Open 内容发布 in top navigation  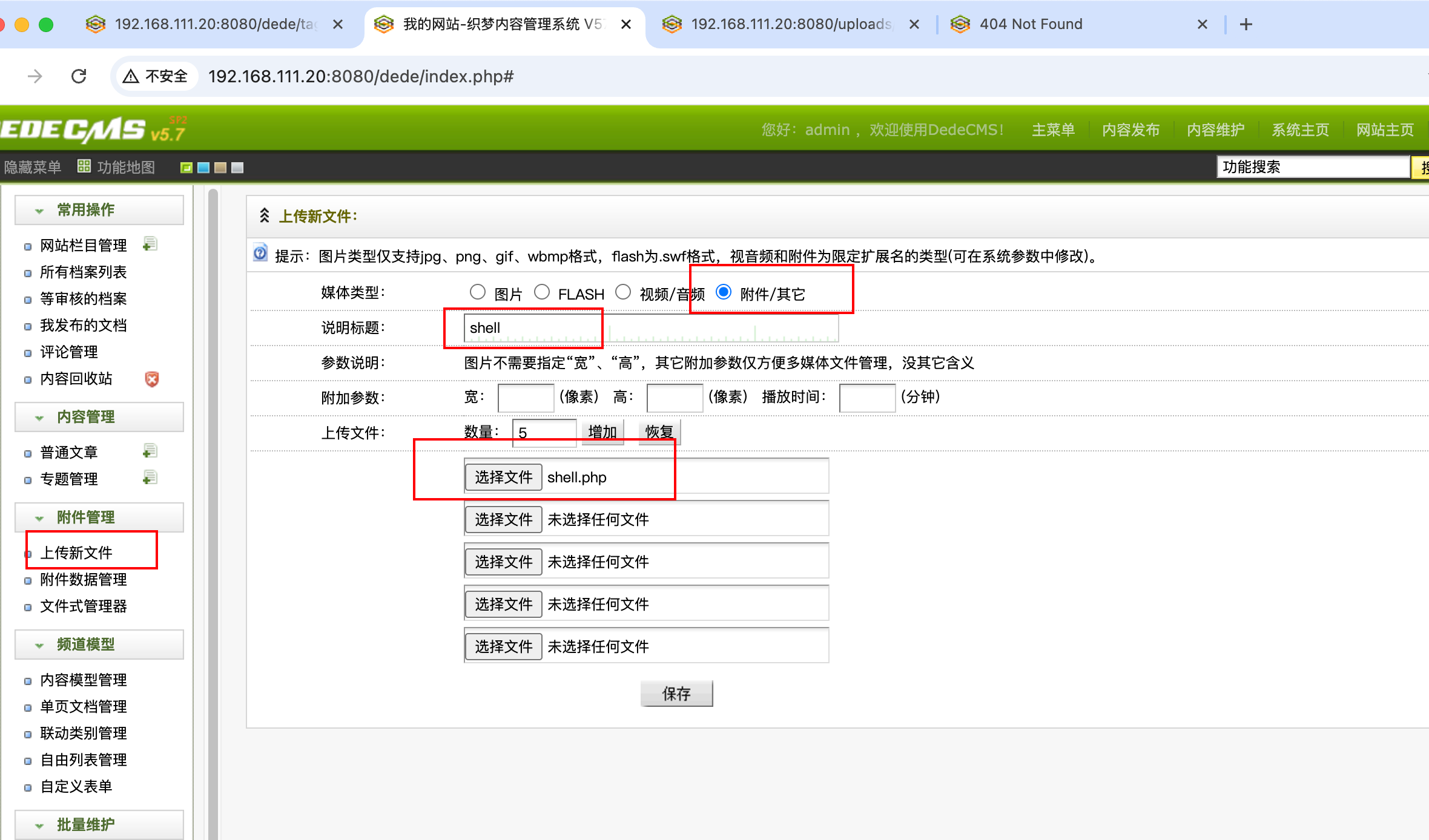coord(1130,130)
